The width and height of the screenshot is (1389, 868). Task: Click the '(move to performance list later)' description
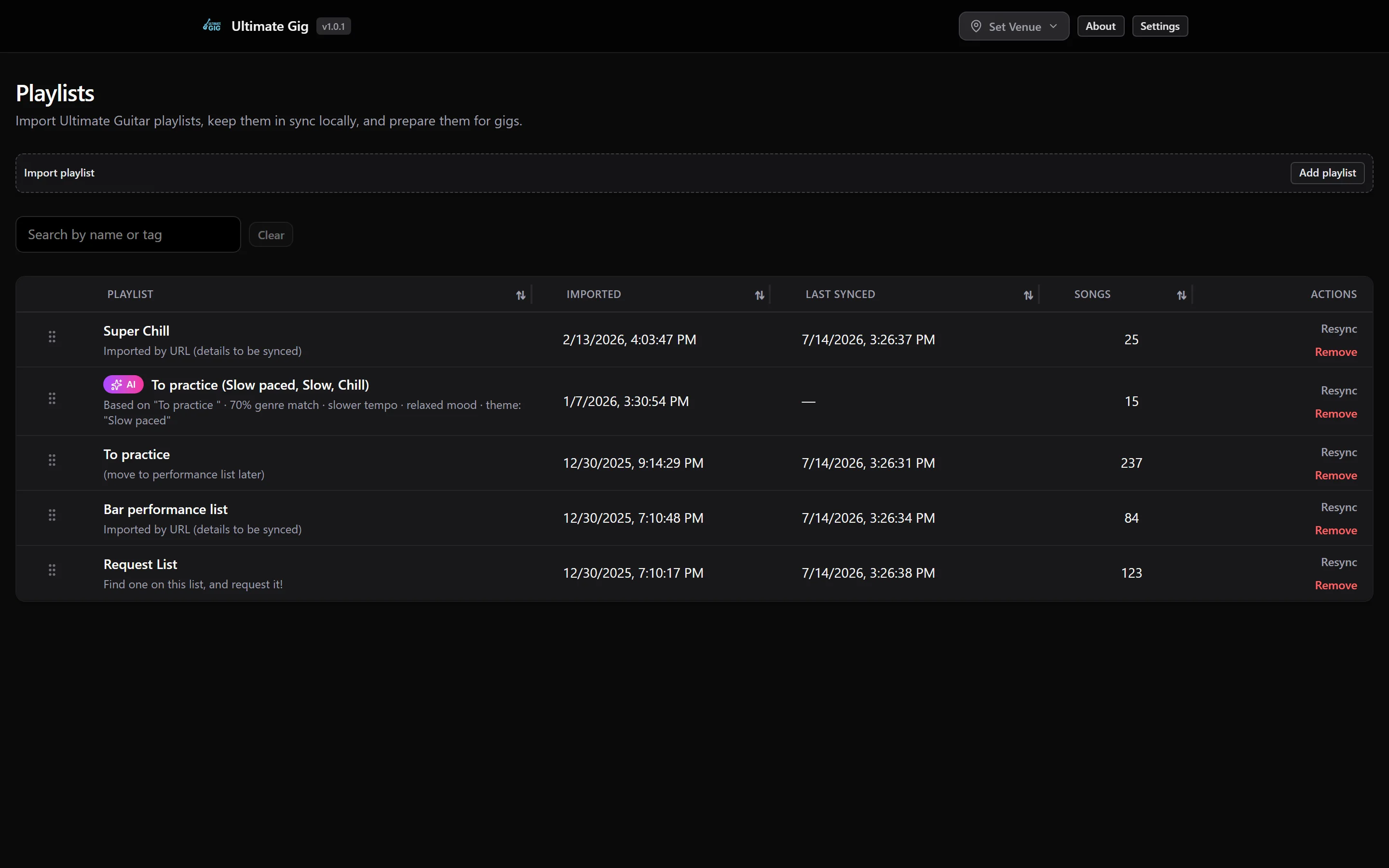pyautogui.click(x=184, y=475)
